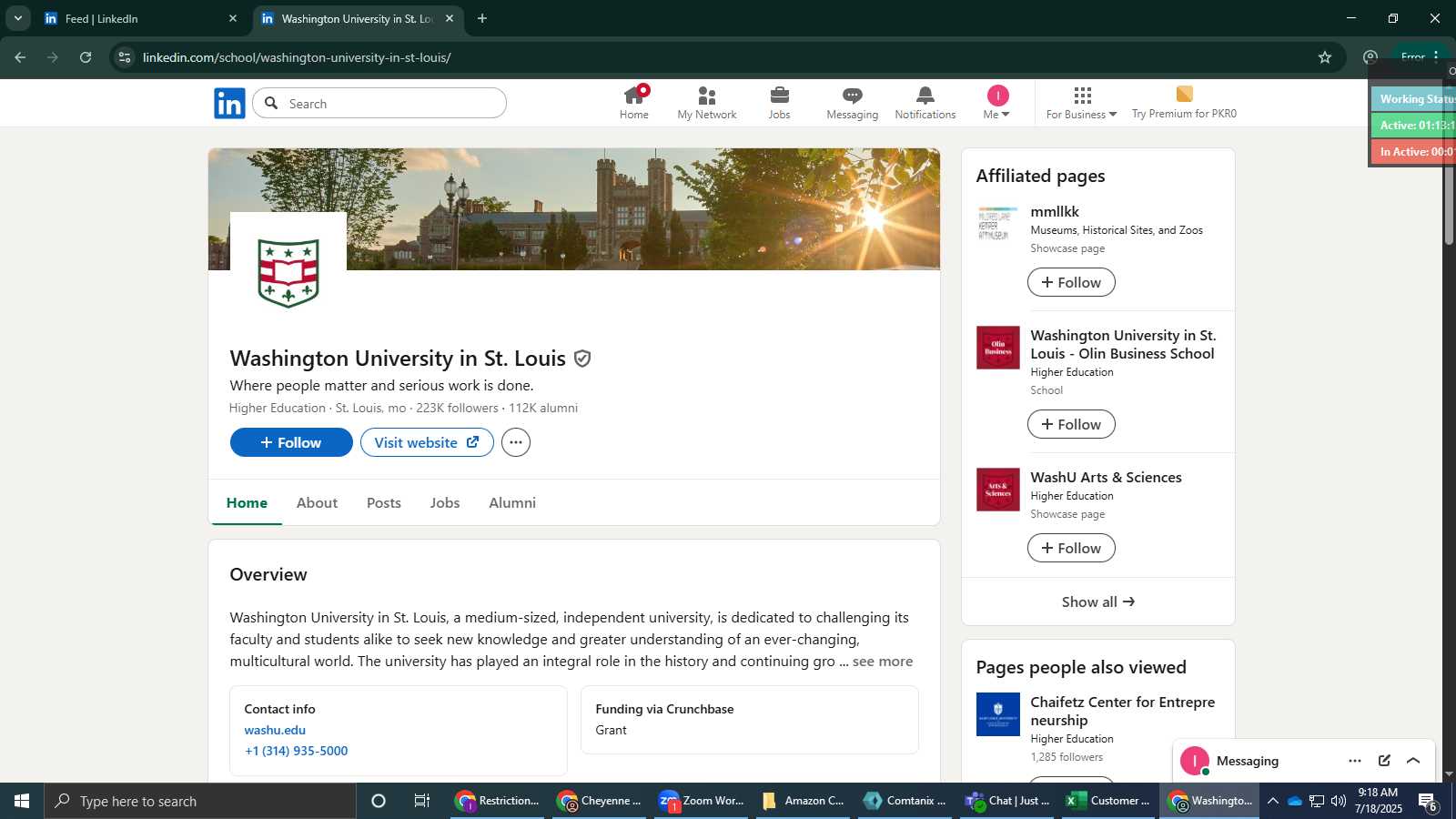Click Show all affiliated pages
The height and width of the screenshot is (819, 1456).
point(1098,602)
